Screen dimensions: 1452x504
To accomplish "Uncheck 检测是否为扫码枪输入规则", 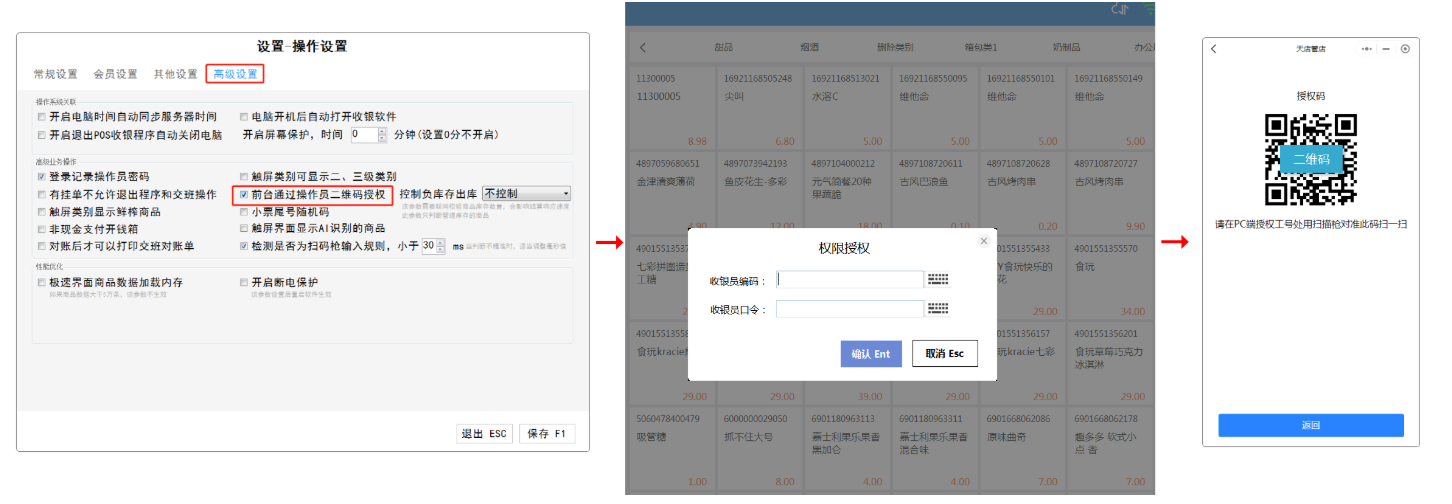I will click(244, 246).
